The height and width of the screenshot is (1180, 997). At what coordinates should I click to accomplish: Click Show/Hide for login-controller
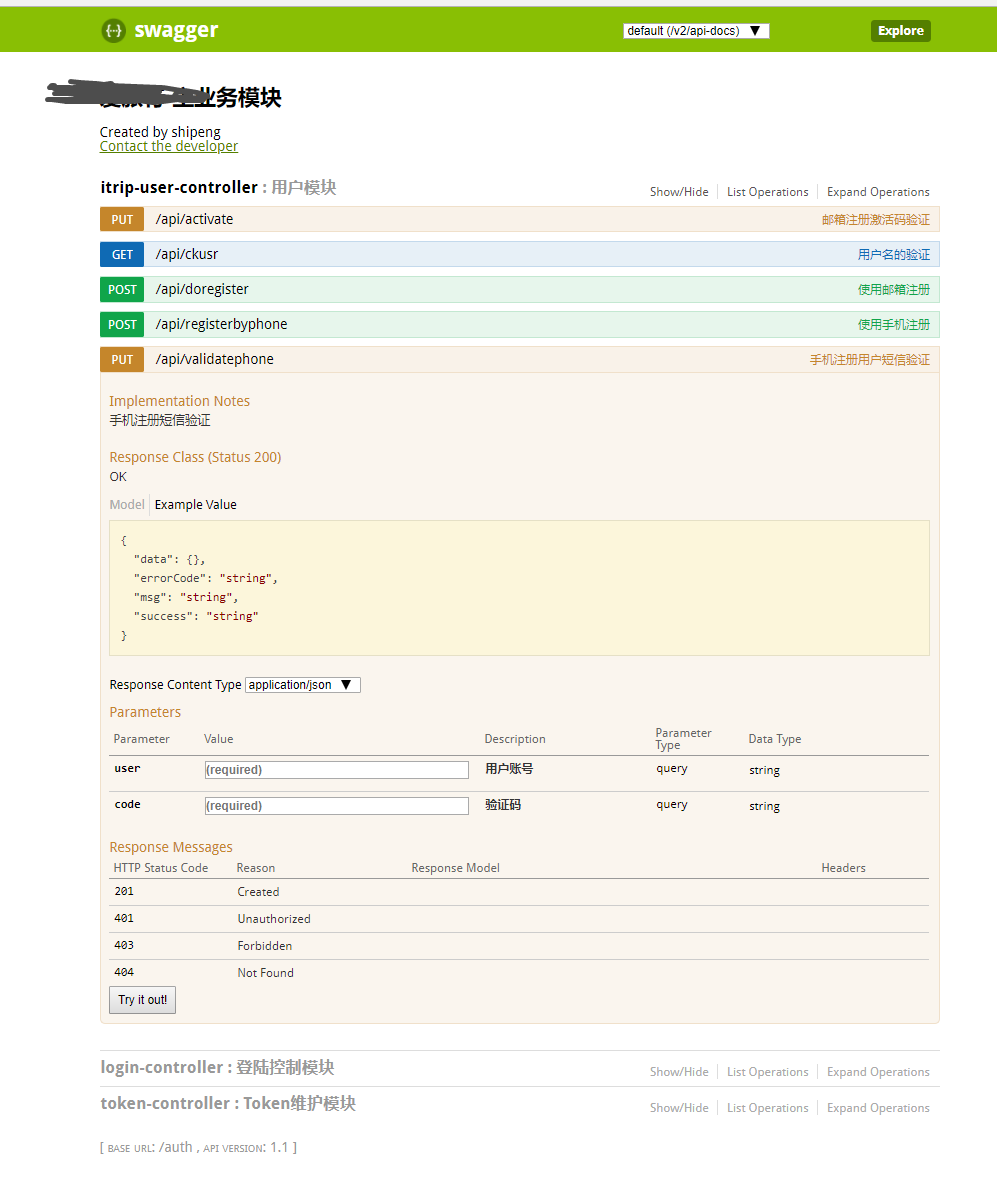point(679,1072)
